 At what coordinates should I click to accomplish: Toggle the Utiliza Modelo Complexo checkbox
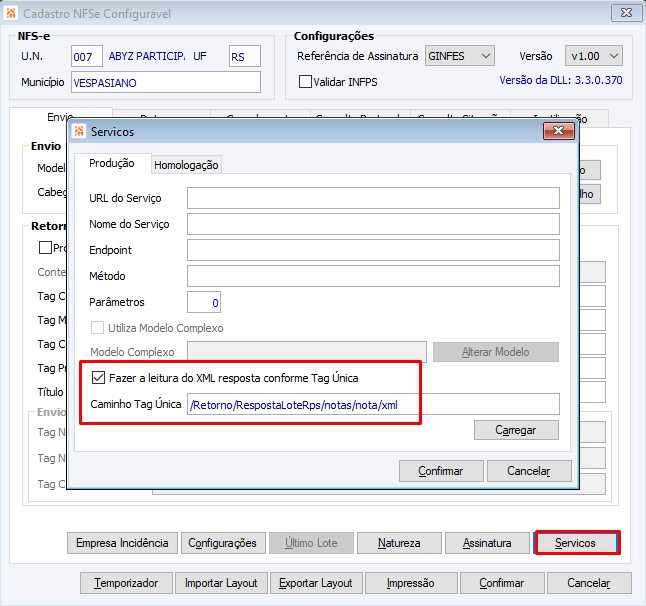pos(97,328)
